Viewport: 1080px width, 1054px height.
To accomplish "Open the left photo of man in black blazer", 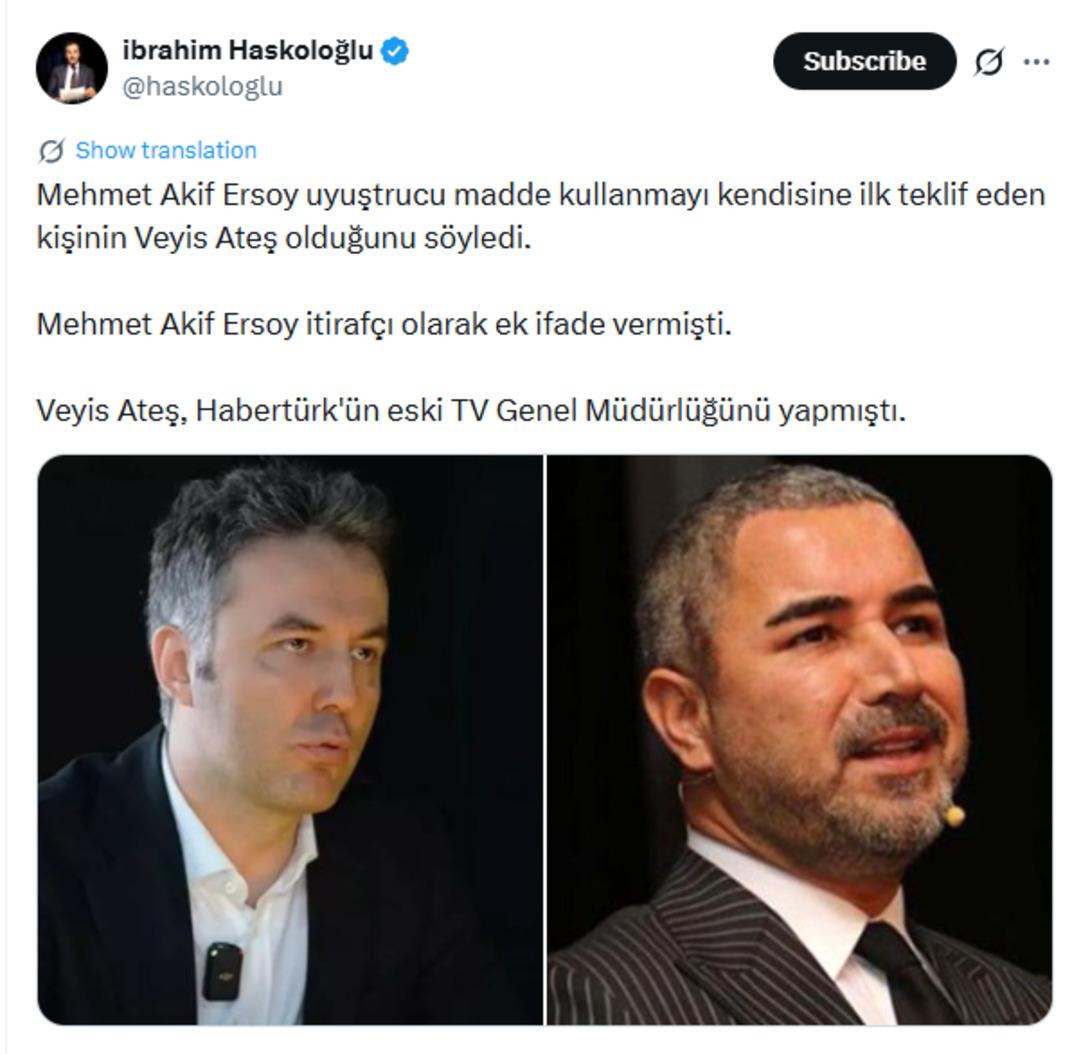I will coord(290,740).
